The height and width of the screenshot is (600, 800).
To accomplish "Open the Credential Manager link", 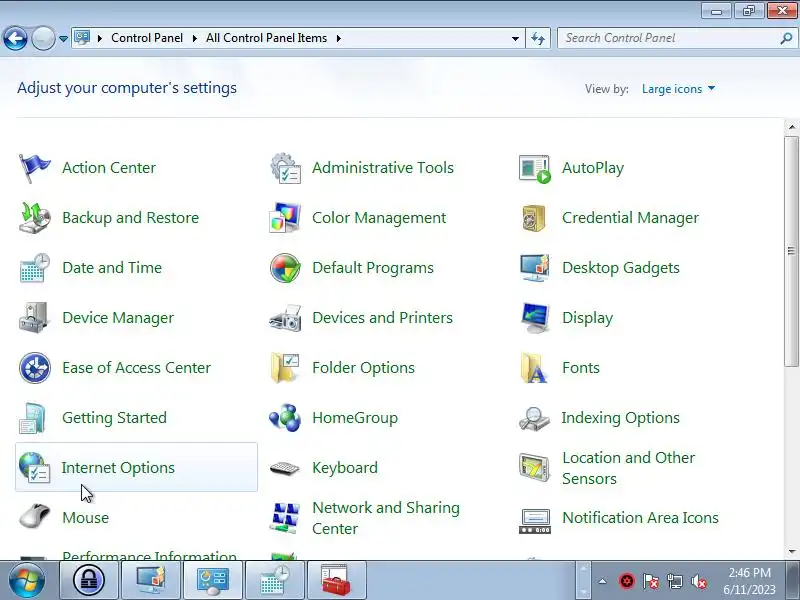I will point(630,218).
